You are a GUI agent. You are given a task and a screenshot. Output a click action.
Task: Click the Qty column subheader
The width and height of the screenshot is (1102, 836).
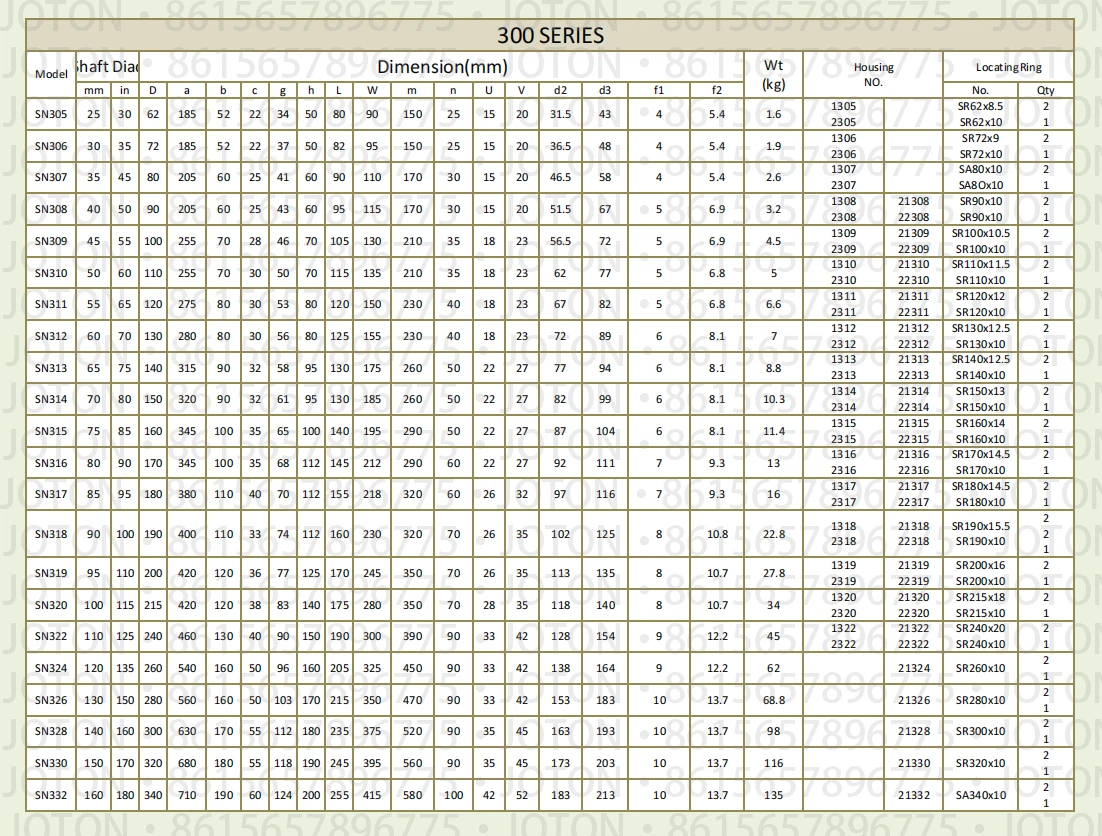(x=1046, y=90)
